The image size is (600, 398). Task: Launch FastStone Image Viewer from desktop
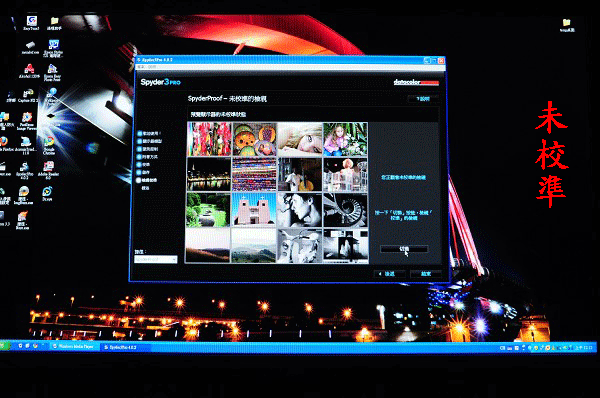point(27,121)
